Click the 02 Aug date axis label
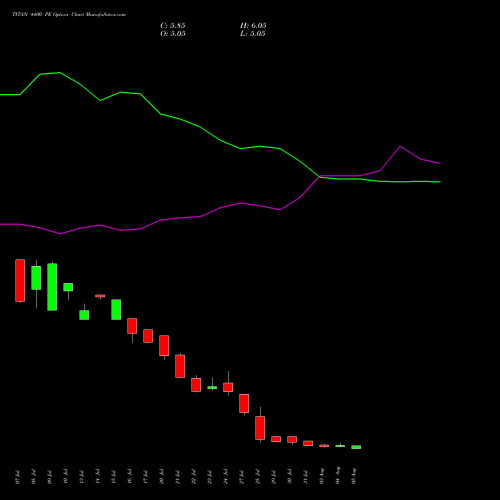 [x=322, y=476]
